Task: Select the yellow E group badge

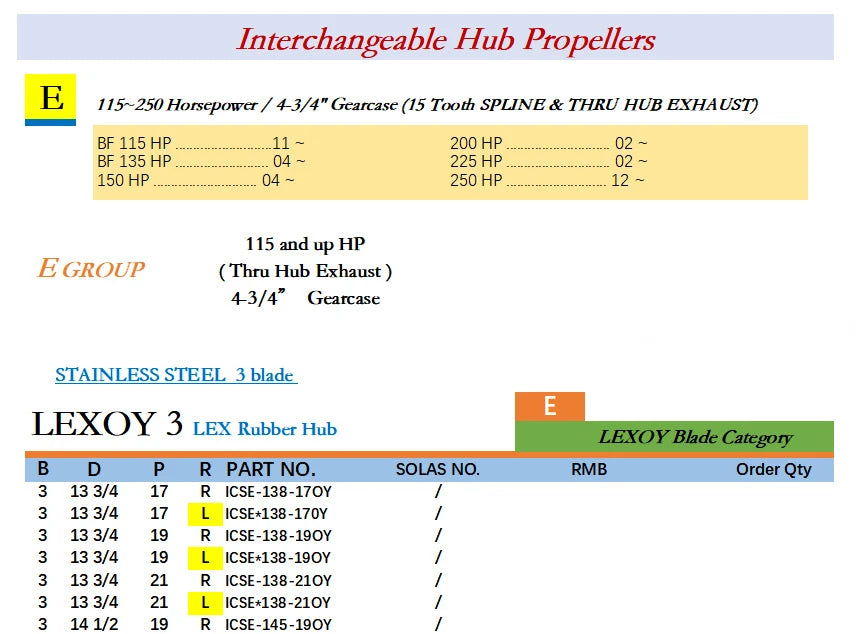Action: pyautogui.click(x=50, y=100)
